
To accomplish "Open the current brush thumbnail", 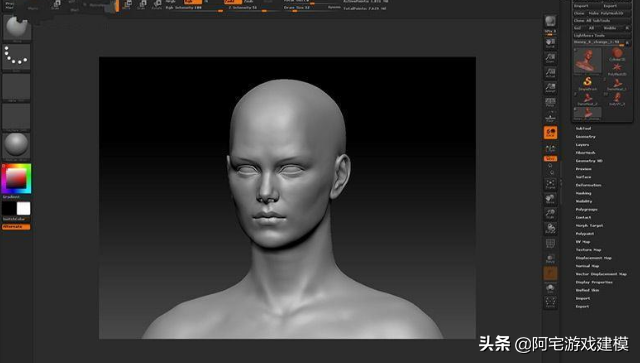I will [x=16, y=28].
